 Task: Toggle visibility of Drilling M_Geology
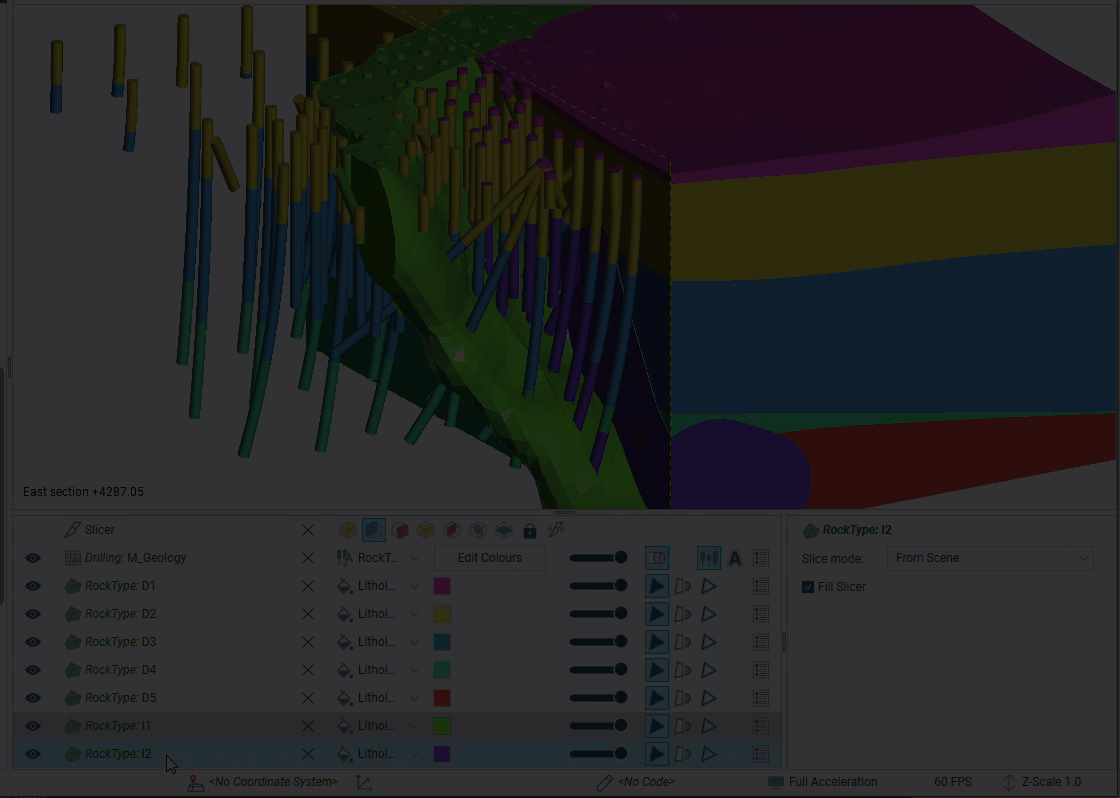33,558
